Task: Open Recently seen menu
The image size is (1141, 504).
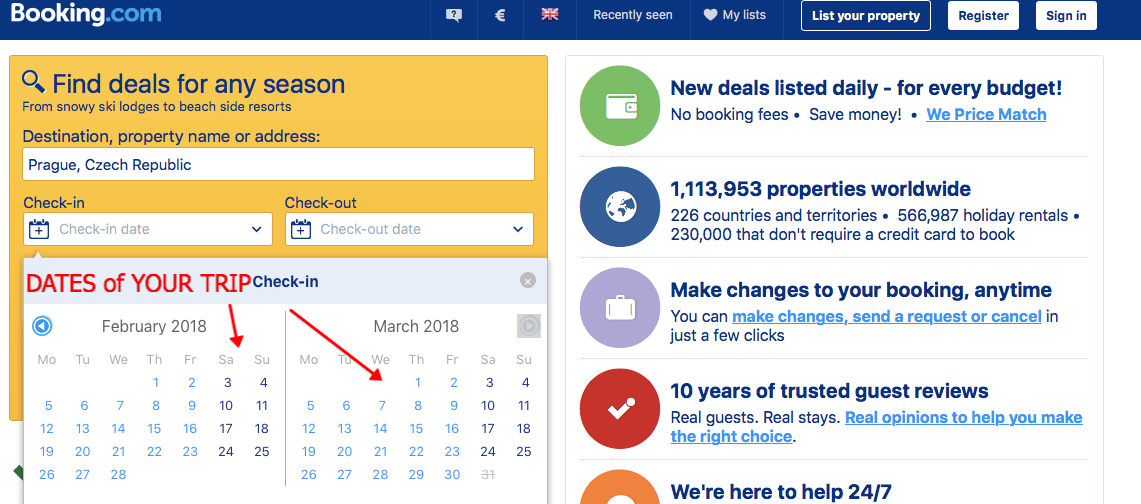Action: click(632, 15)
